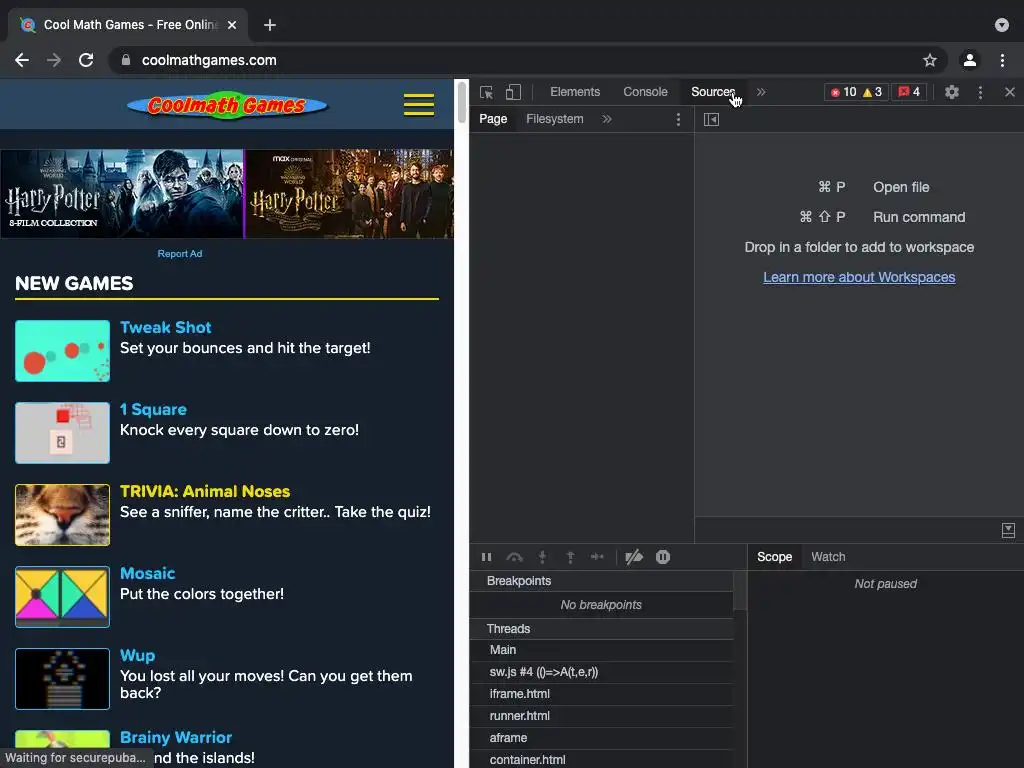
Task: Open the Chrome three-dot menu
Action: (x=1002, y=60)
